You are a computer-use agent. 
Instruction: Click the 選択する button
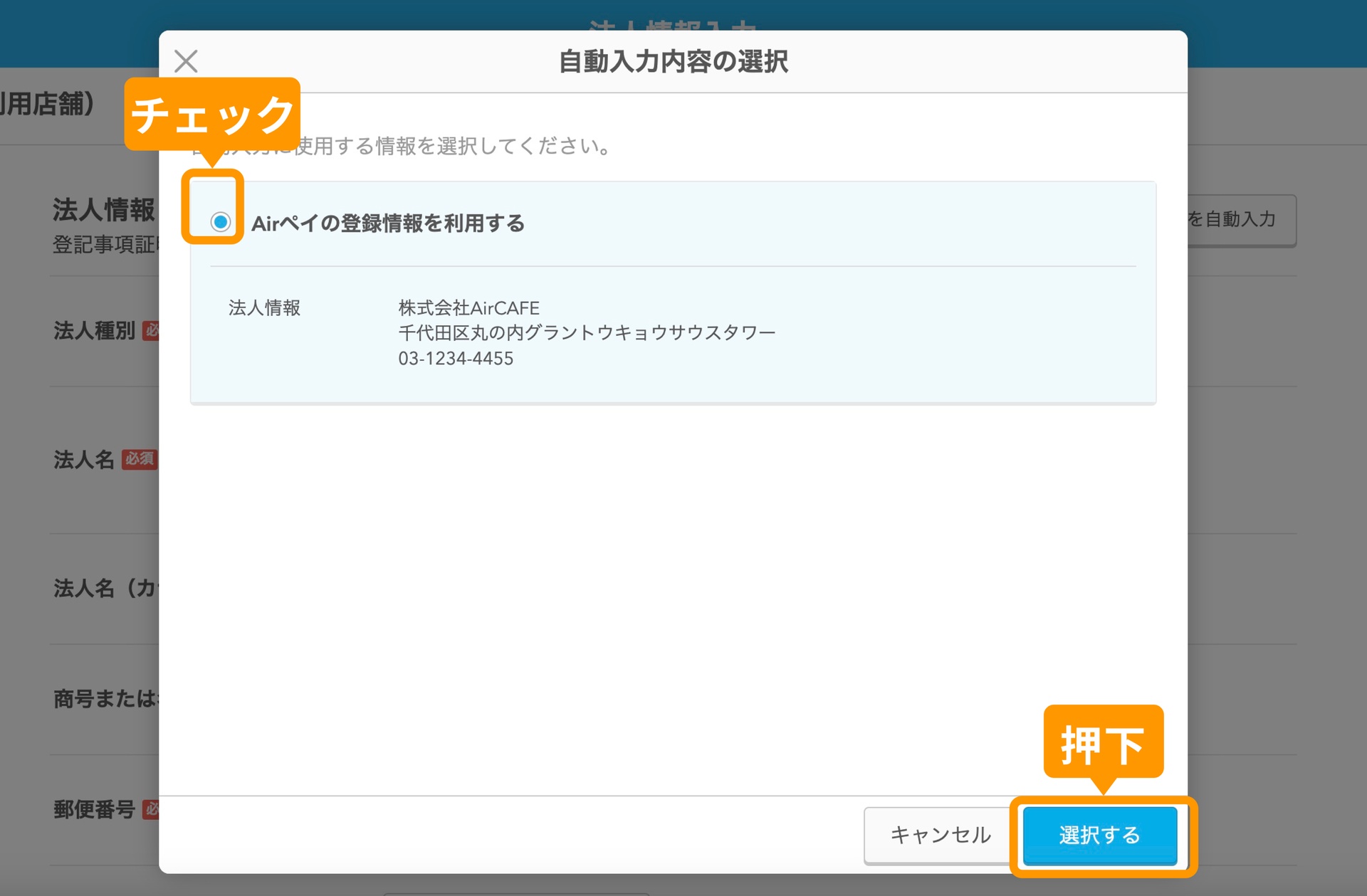(1101, 836)
